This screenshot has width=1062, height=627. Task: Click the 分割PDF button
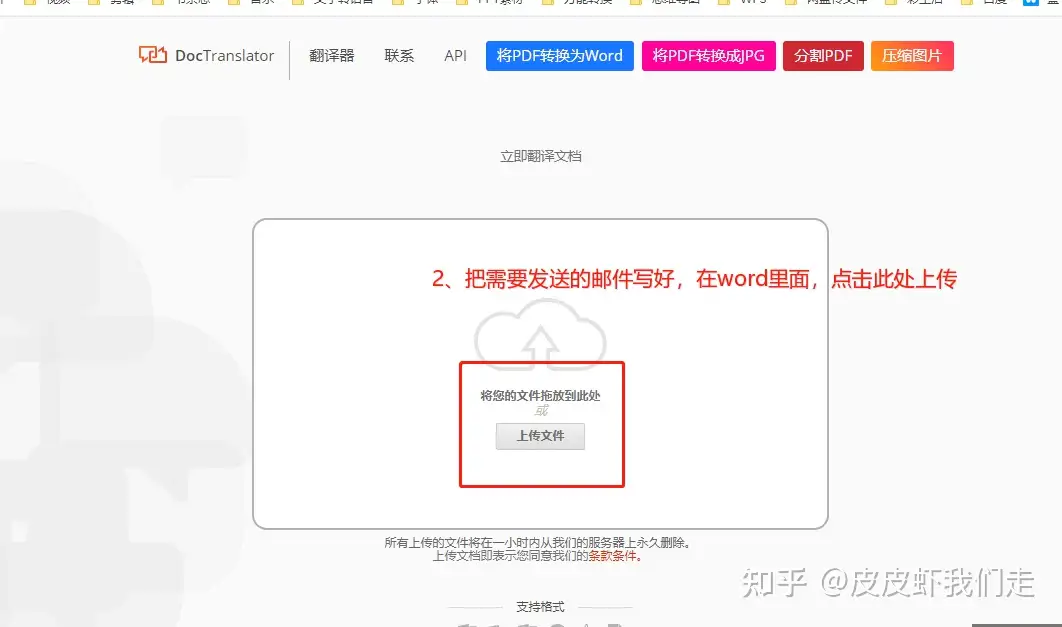(823, 56)
